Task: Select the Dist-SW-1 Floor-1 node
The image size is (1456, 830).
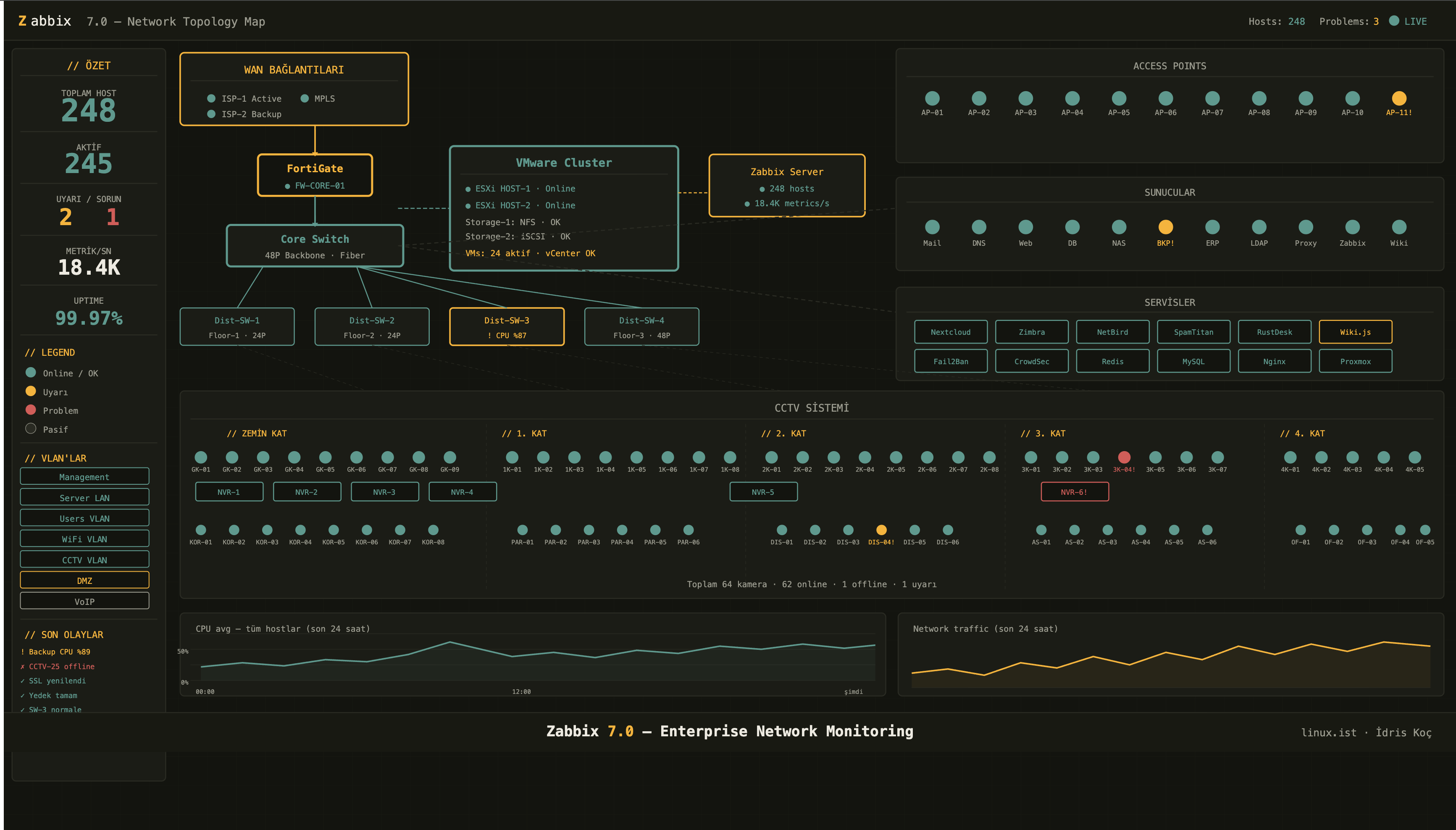Action: pos(237,327)
